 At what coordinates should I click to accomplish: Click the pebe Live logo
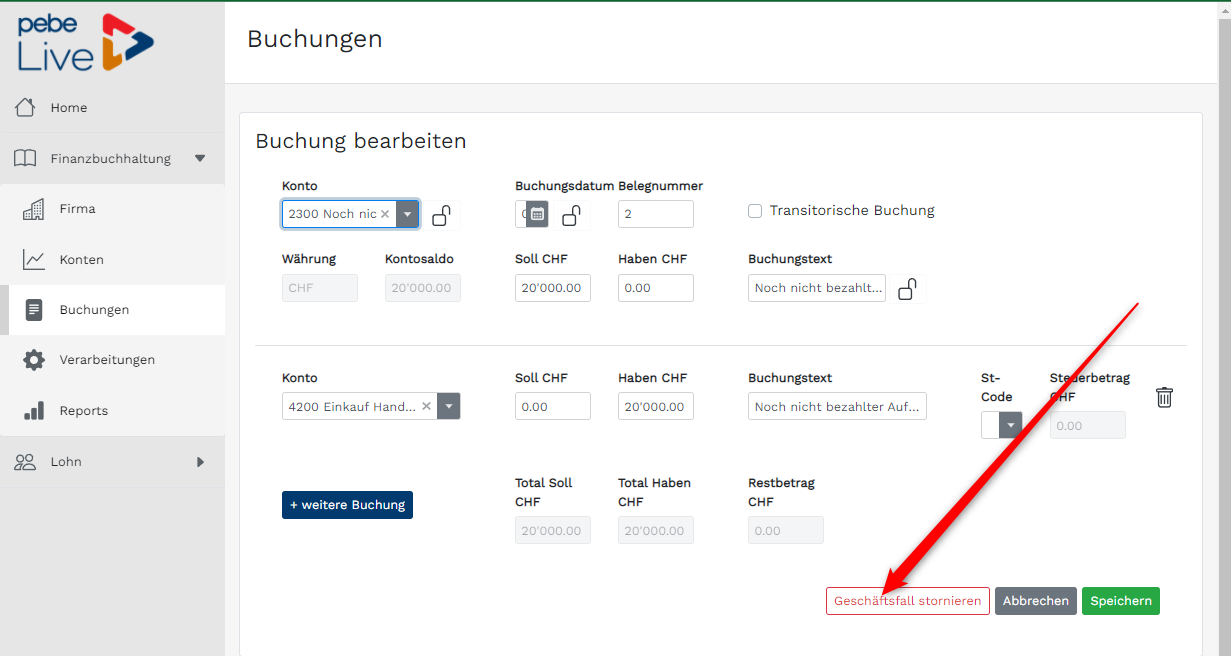[x=86, y=43]
